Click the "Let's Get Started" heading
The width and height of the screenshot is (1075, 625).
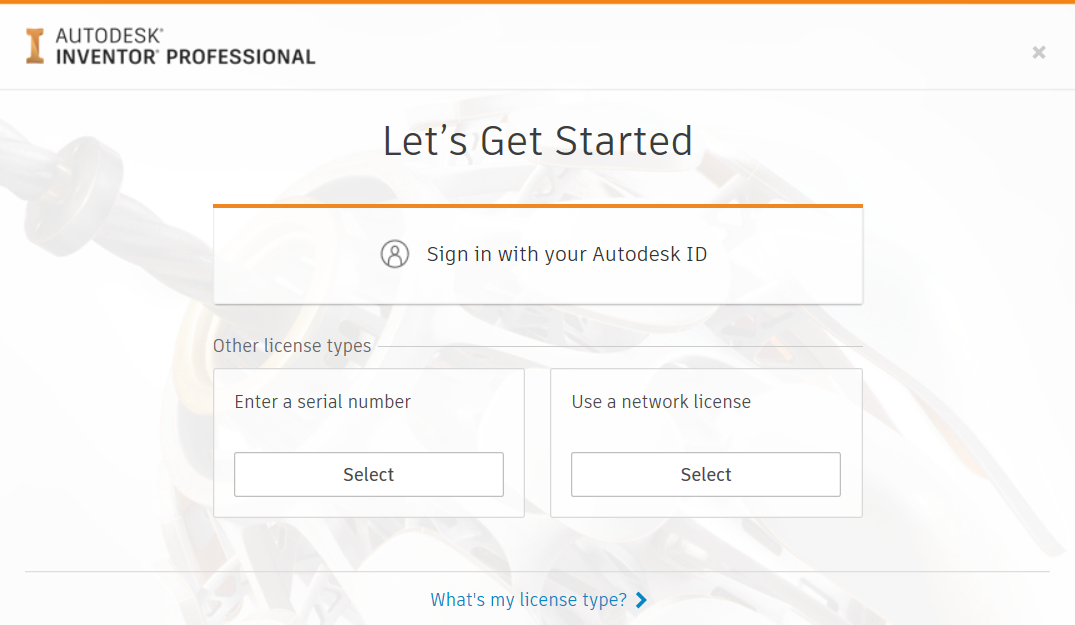click(x=538, y=141)
